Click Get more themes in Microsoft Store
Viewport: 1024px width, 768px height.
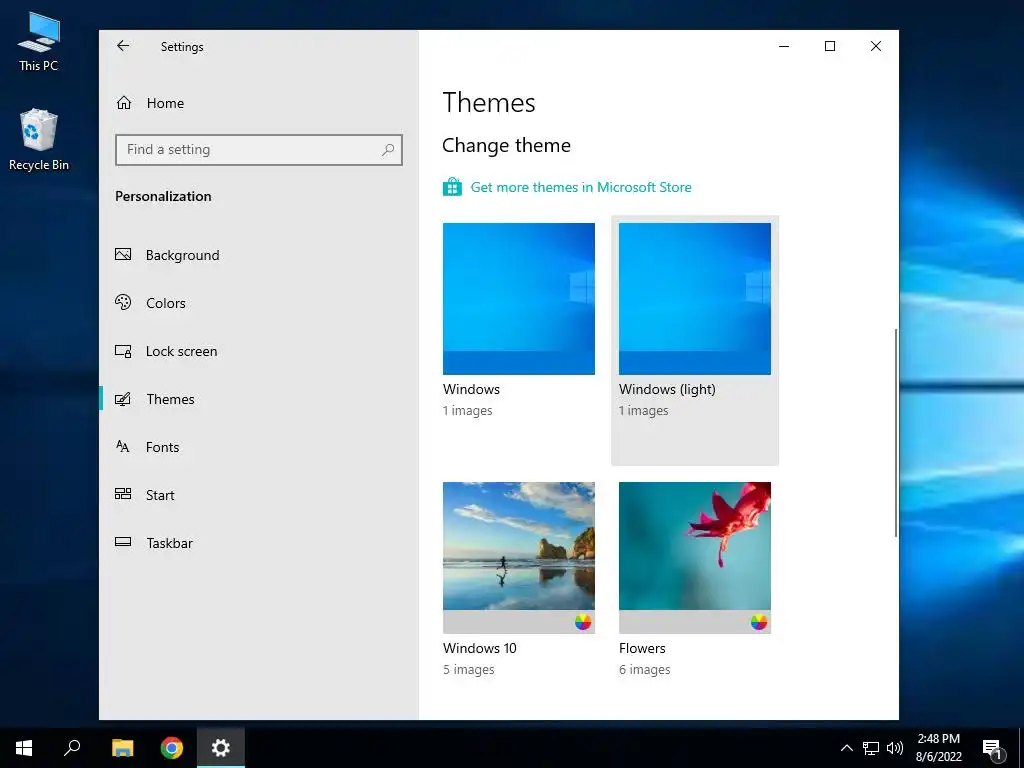pyautogui.click(x=581, y=187)
